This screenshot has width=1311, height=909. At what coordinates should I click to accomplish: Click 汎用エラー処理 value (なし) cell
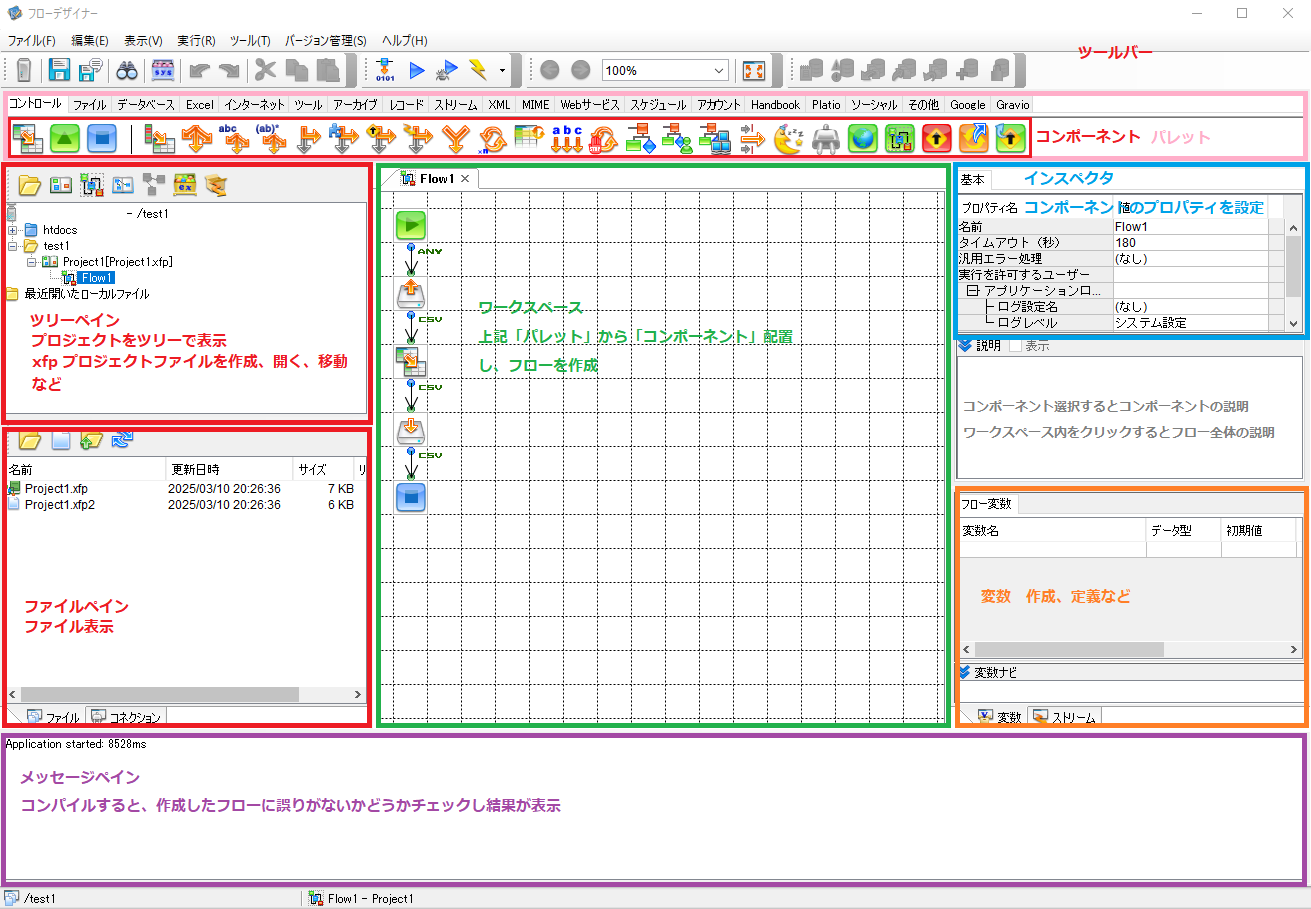1190,259
